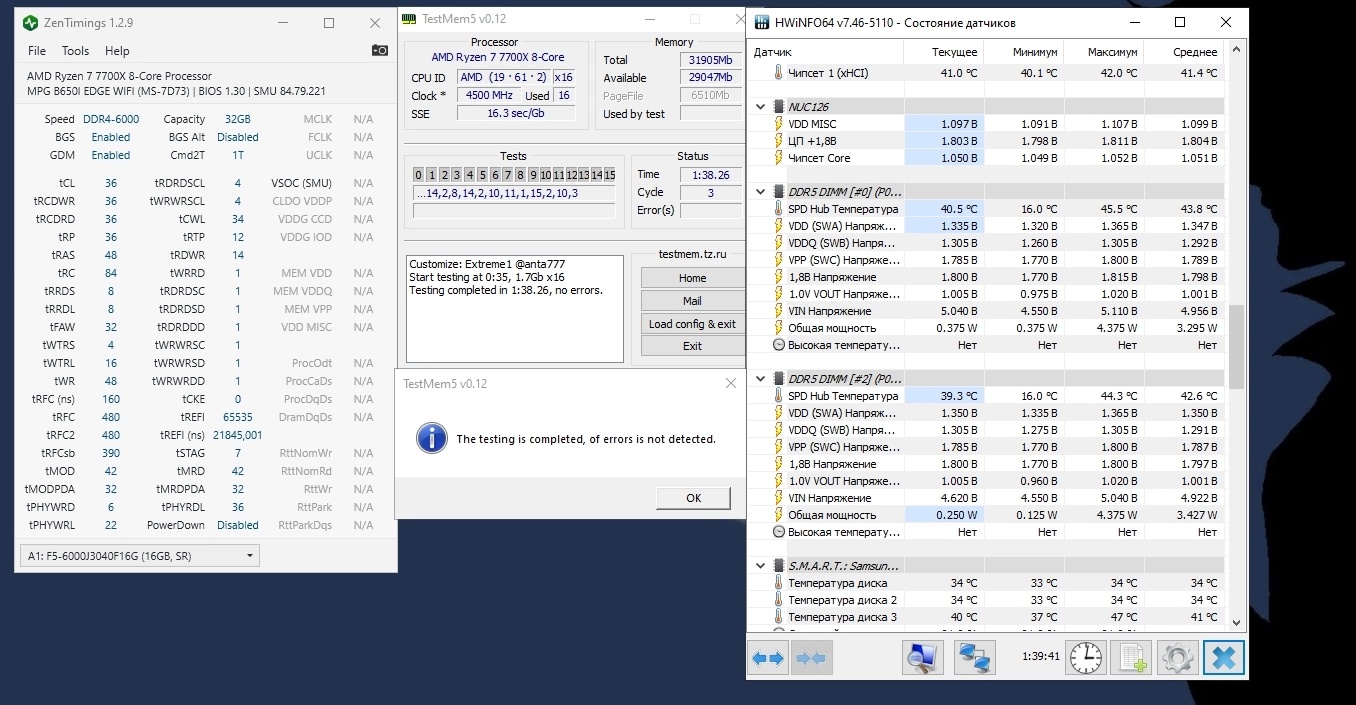
Task: Click chip icon beside NUC126 group
Action: 779,106
